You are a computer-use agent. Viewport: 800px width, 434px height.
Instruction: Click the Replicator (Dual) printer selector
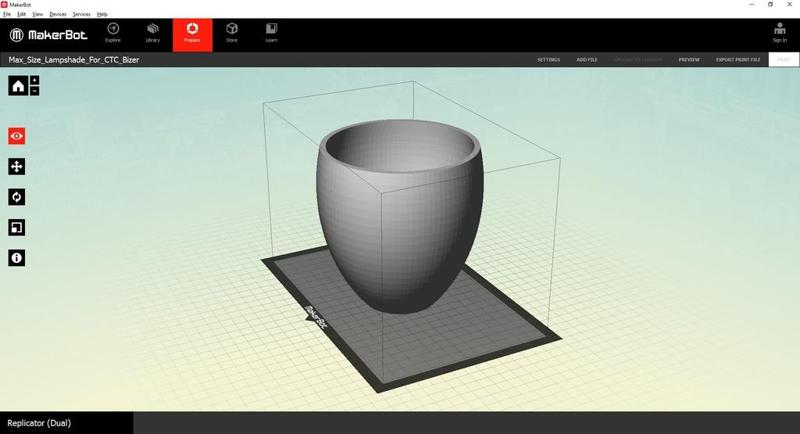(66, 423)
